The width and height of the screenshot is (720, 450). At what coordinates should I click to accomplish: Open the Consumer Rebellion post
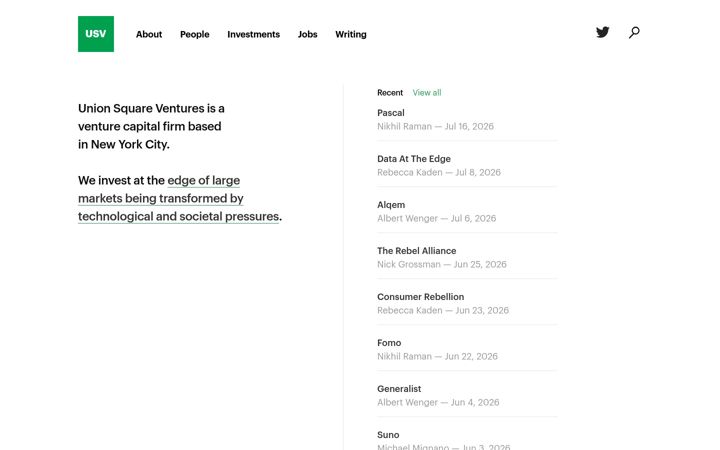click(x=421, y=297)
